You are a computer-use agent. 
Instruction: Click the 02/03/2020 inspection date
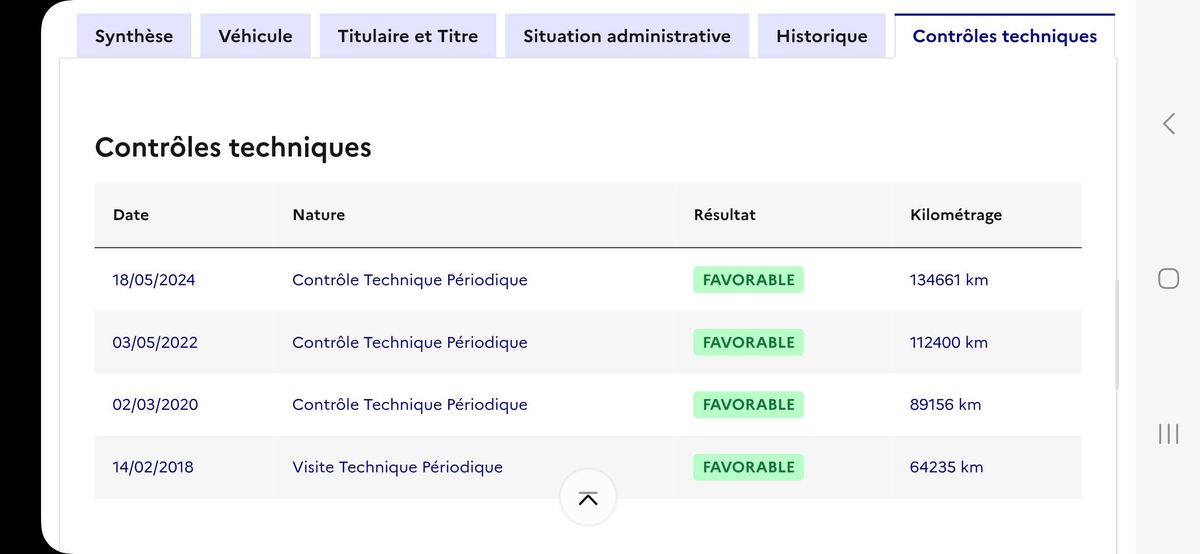point(155,405)
